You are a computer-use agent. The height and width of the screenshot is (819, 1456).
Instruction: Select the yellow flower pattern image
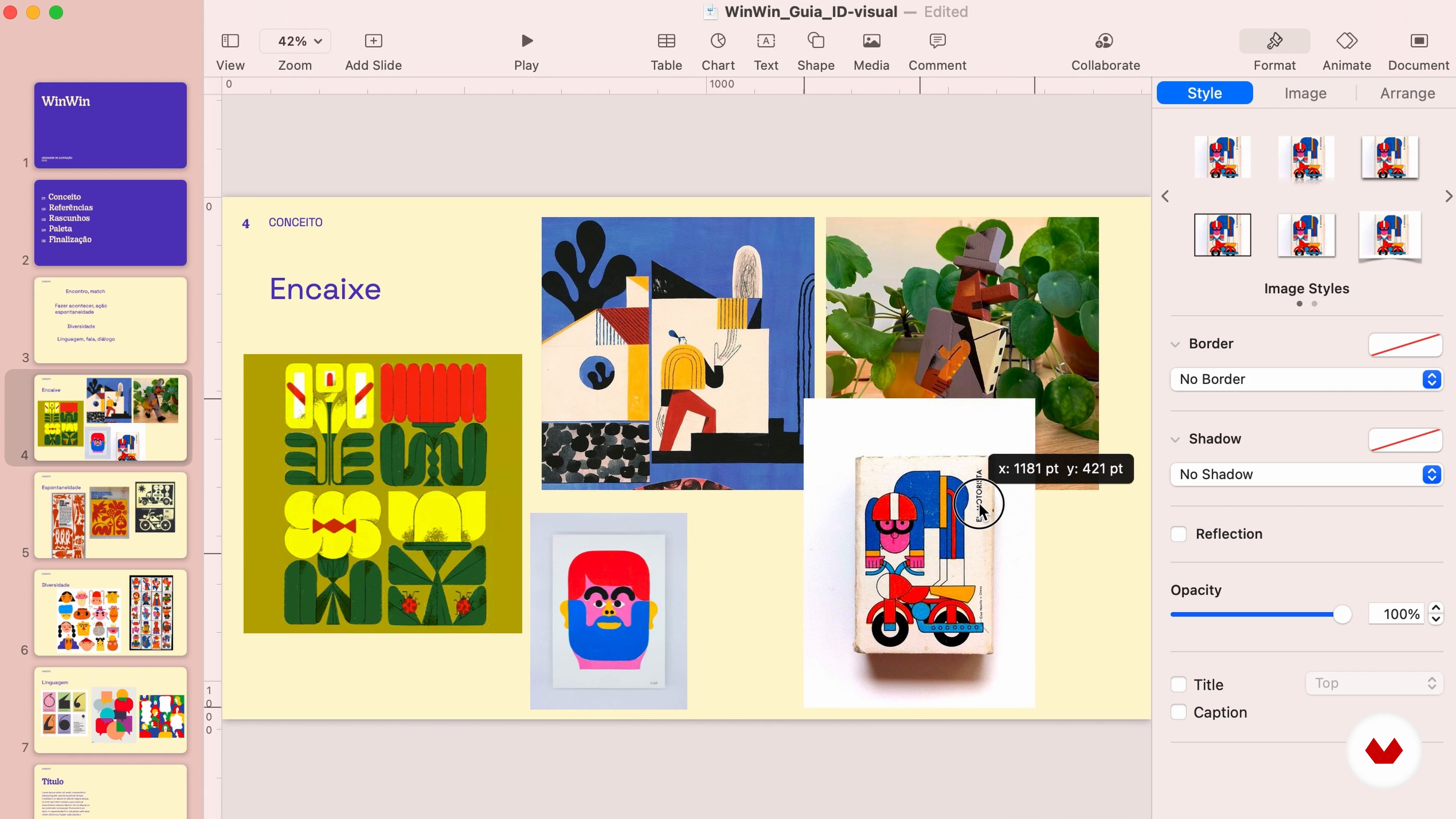(383, 493)
